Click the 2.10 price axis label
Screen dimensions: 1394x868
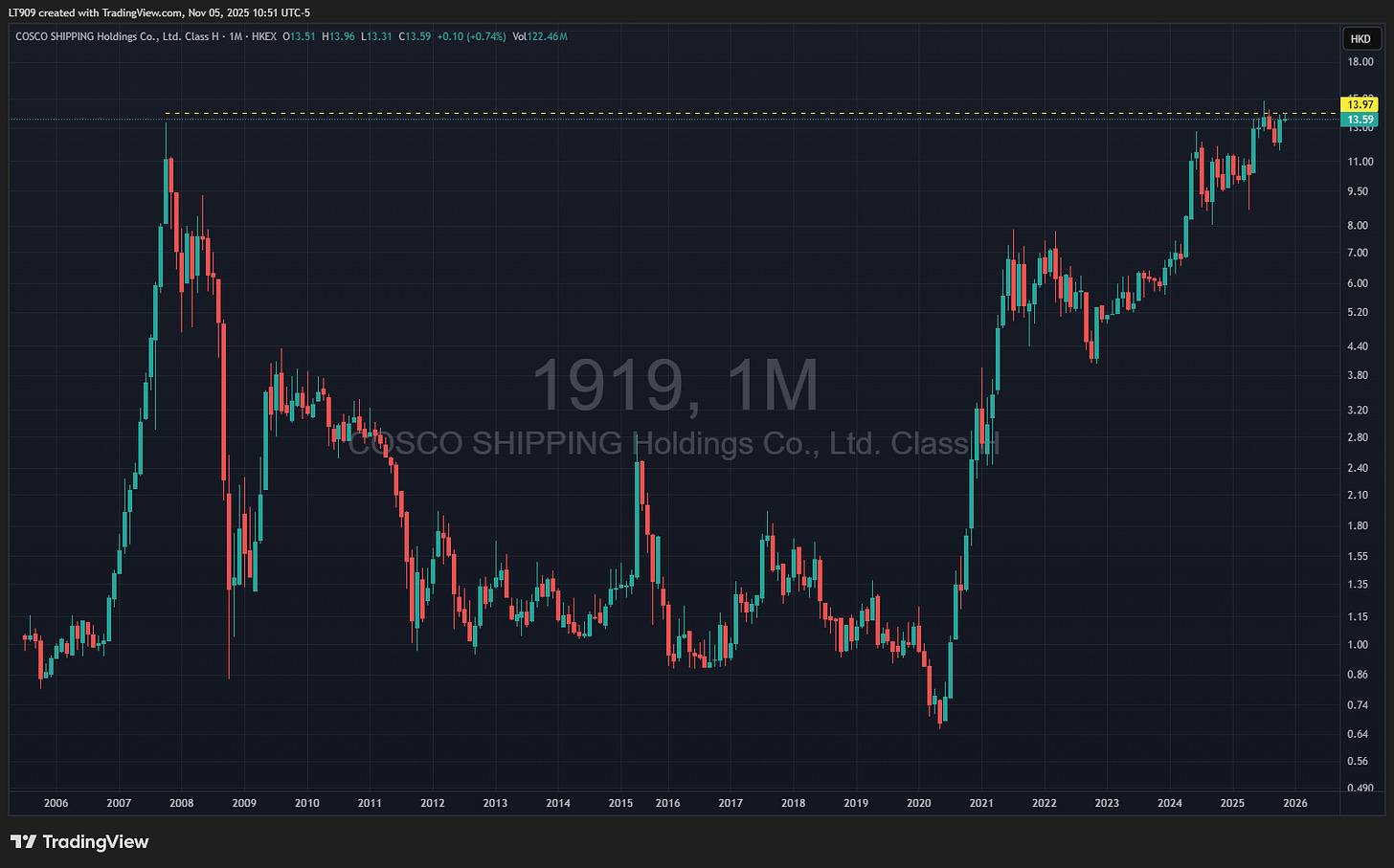pyautogui.click(x=1359, y=495)
